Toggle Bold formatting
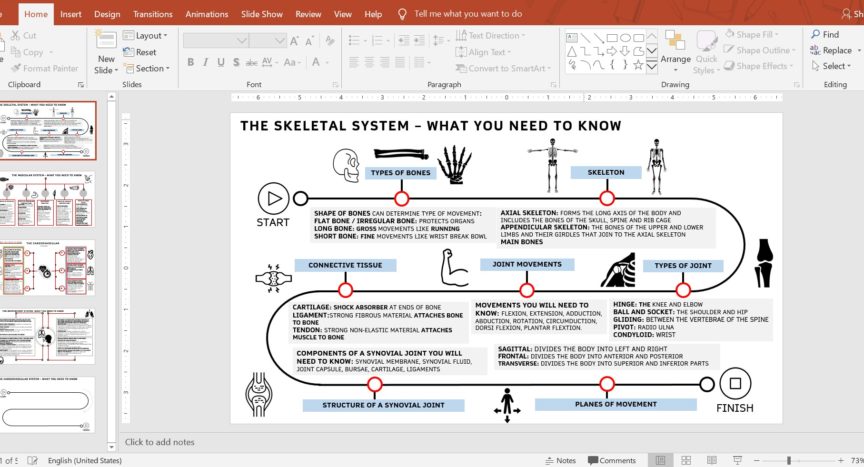 pos(190,62)
